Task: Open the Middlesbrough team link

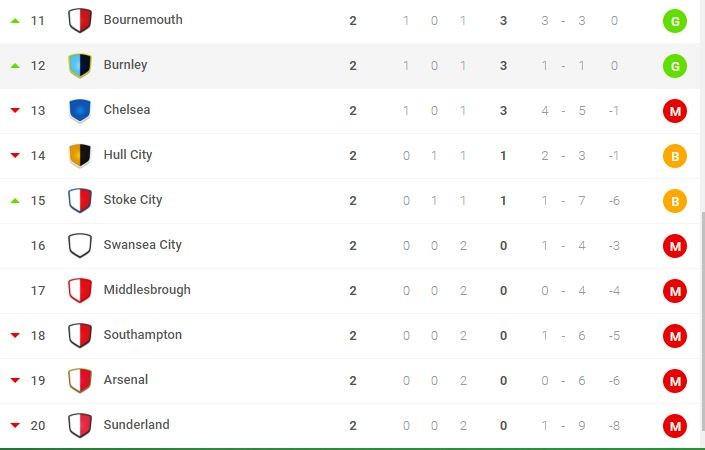Action: 147,290
